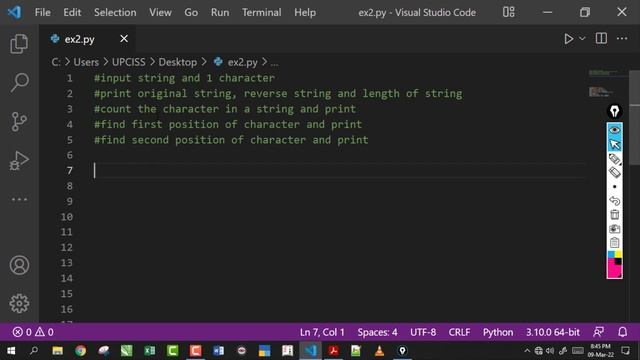640x360 pixels.
Task: Open the Edit menu
Action: click(x=72, y=13)
